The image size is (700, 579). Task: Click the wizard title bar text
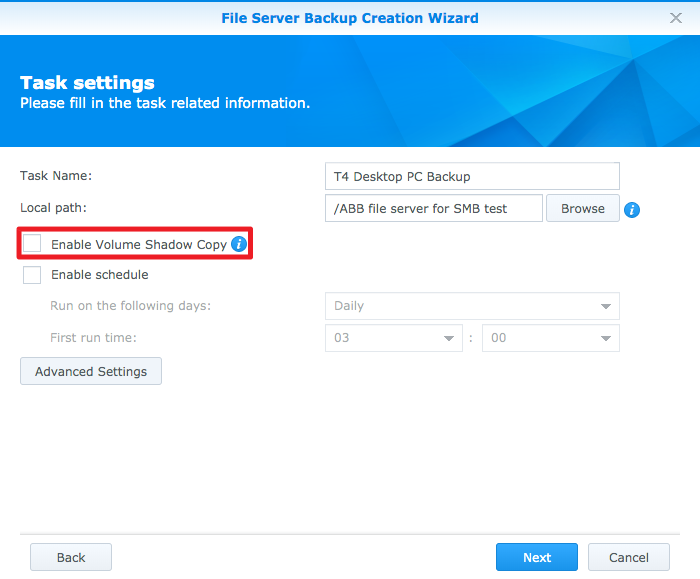pos(350,18)
